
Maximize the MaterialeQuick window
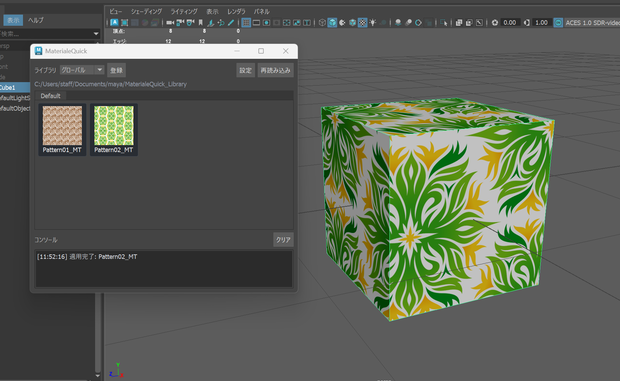tap(261, 51)
